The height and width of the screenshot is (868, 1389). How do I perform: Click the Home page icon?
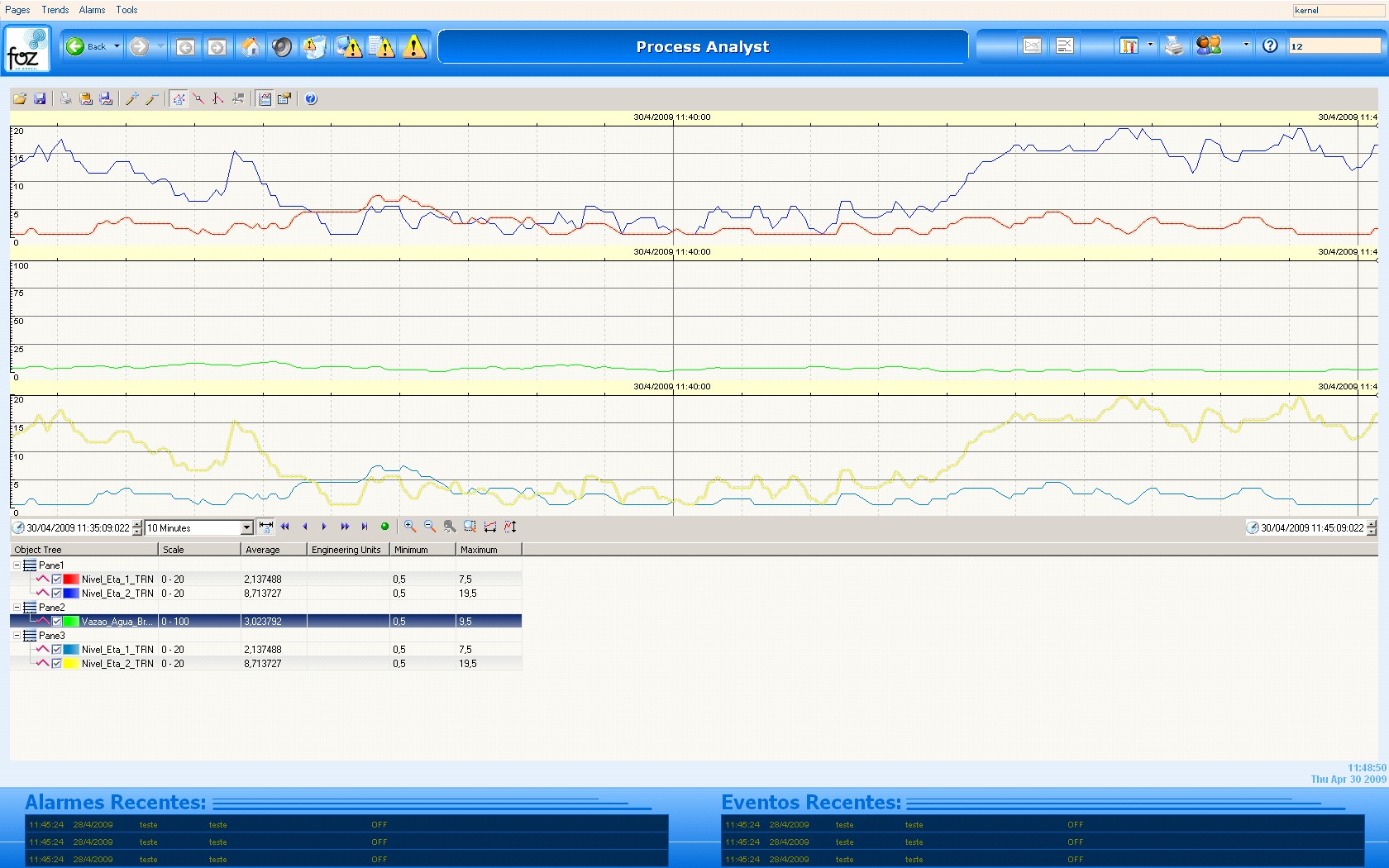pos(250,47)
